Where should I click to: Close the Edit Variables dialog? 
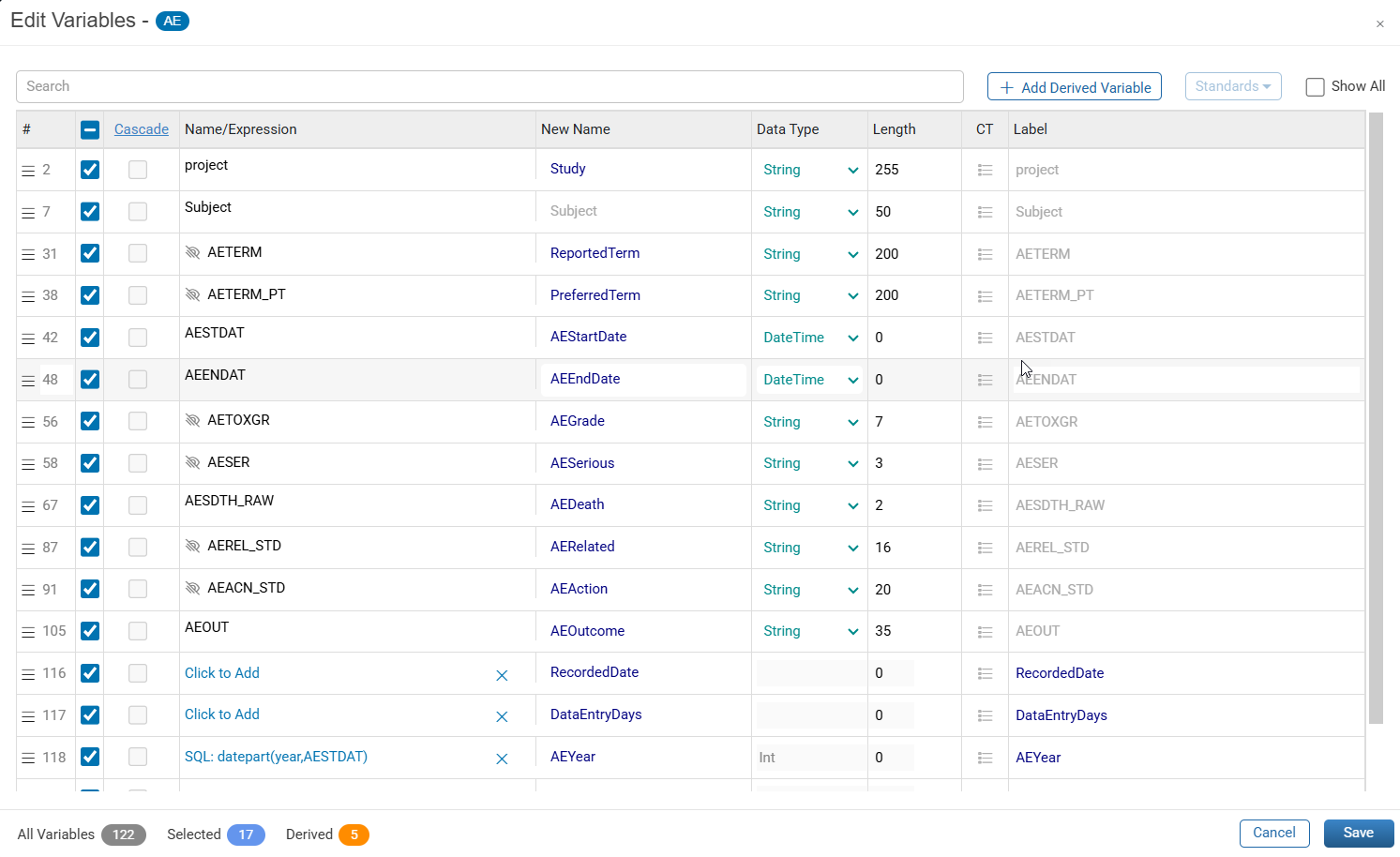coord(1379,24)
